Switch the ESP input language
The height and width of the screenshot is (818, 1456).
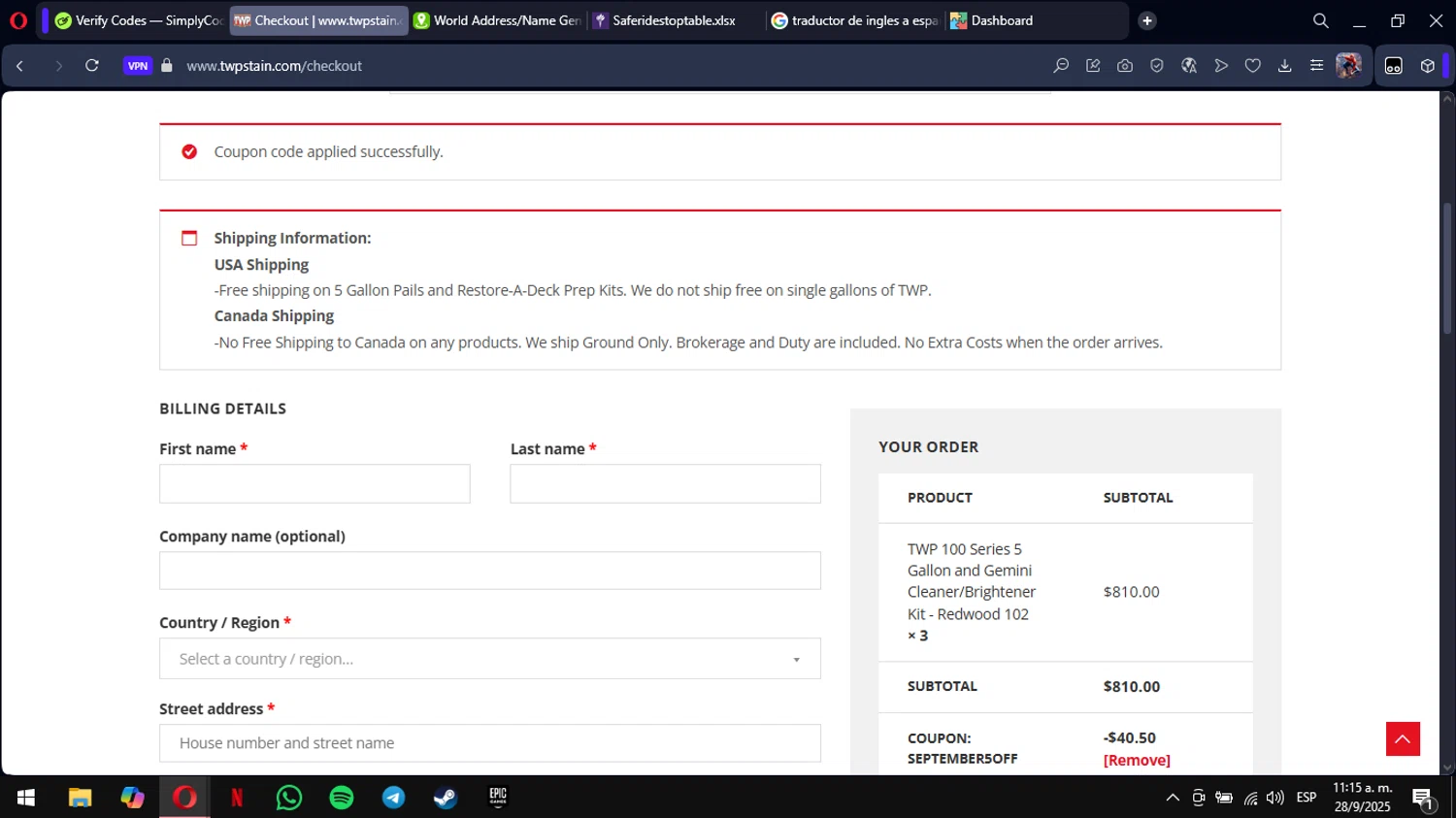tap(1307, 798)
